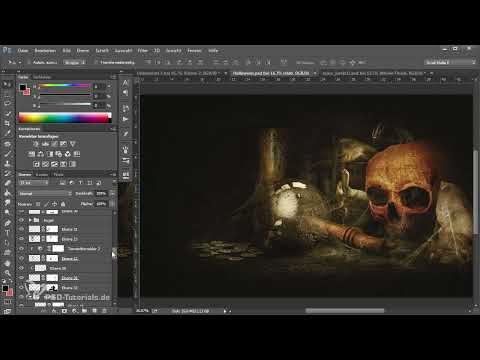
Task: Pick a color from the spectrum ramp
Action: coord(65,118)
